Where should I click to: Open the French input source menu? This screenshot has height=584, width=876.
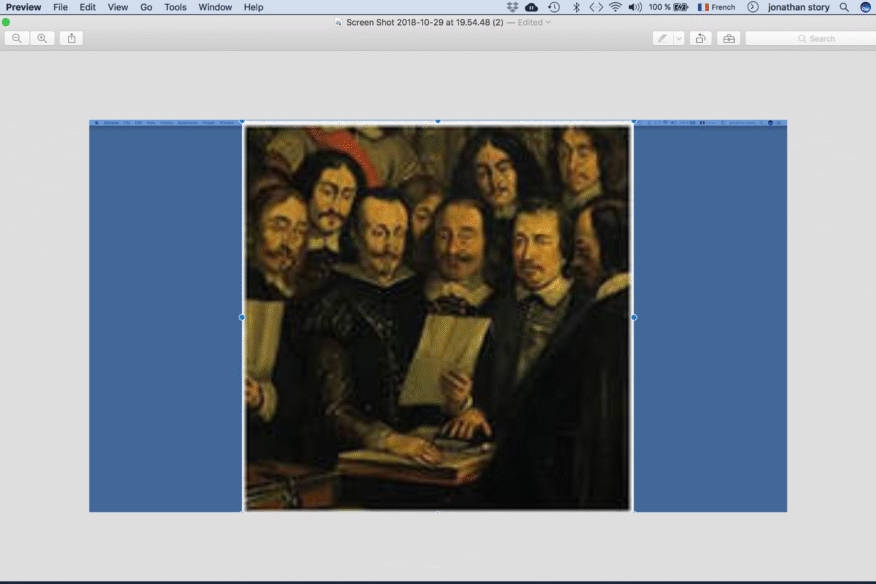(x=716, y=7)
